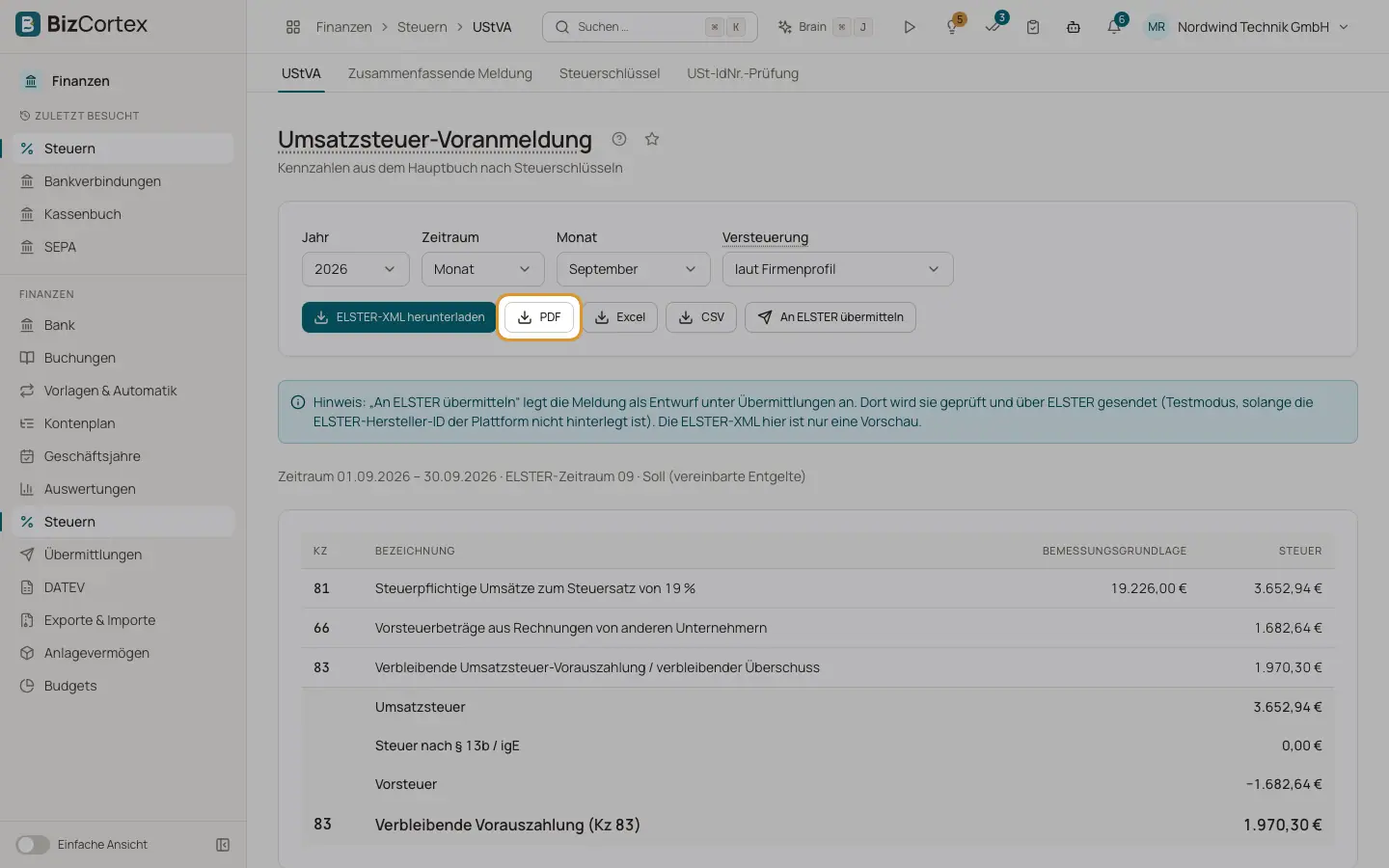Image resolution: width=1389 pixels, height=868 pixels.
Task: Select the UStVA tab
Action: click(x=301, y=73)
